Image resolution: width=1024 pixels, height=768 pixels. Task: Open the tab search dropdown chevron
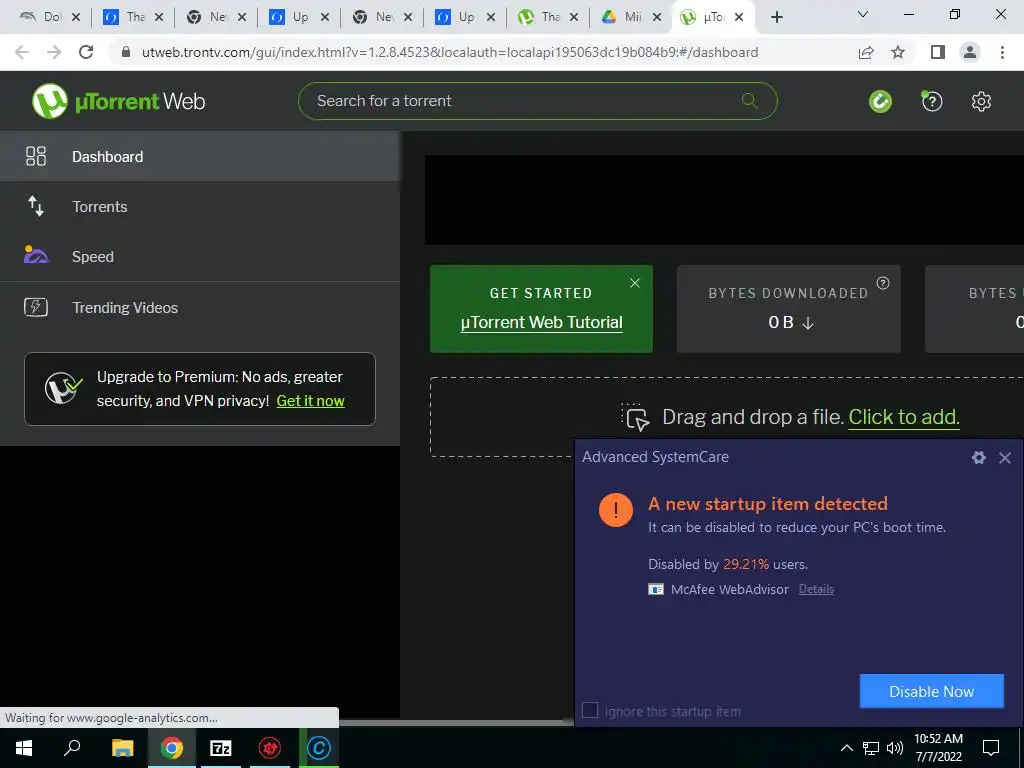(863, 14)
